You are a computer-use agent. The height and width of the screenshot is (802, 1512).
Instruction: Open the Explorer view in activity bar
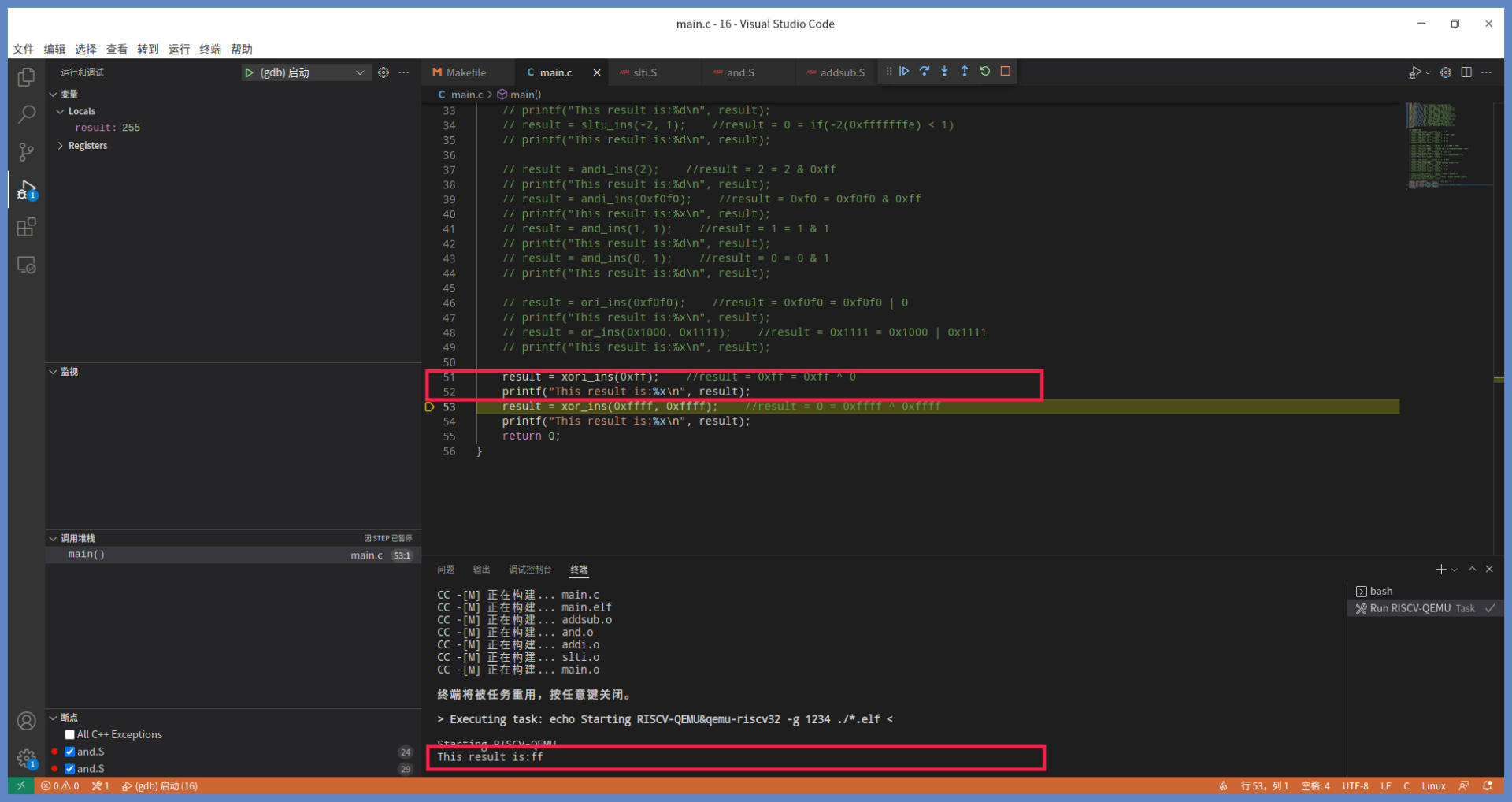pos(26,76)
